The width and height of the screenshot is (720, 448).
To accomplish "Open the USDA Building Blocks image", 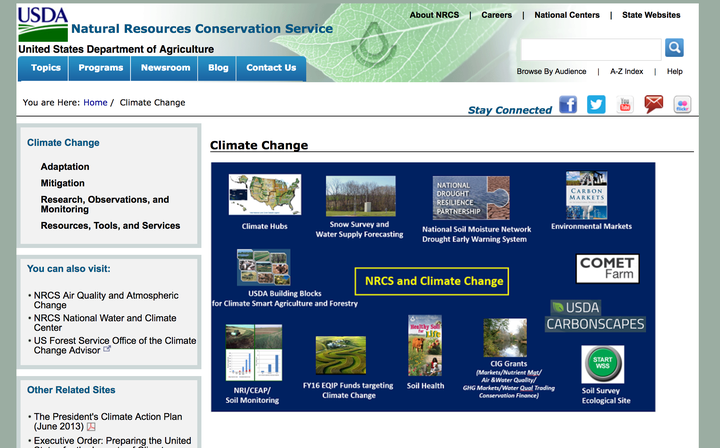I will [264, 267].
